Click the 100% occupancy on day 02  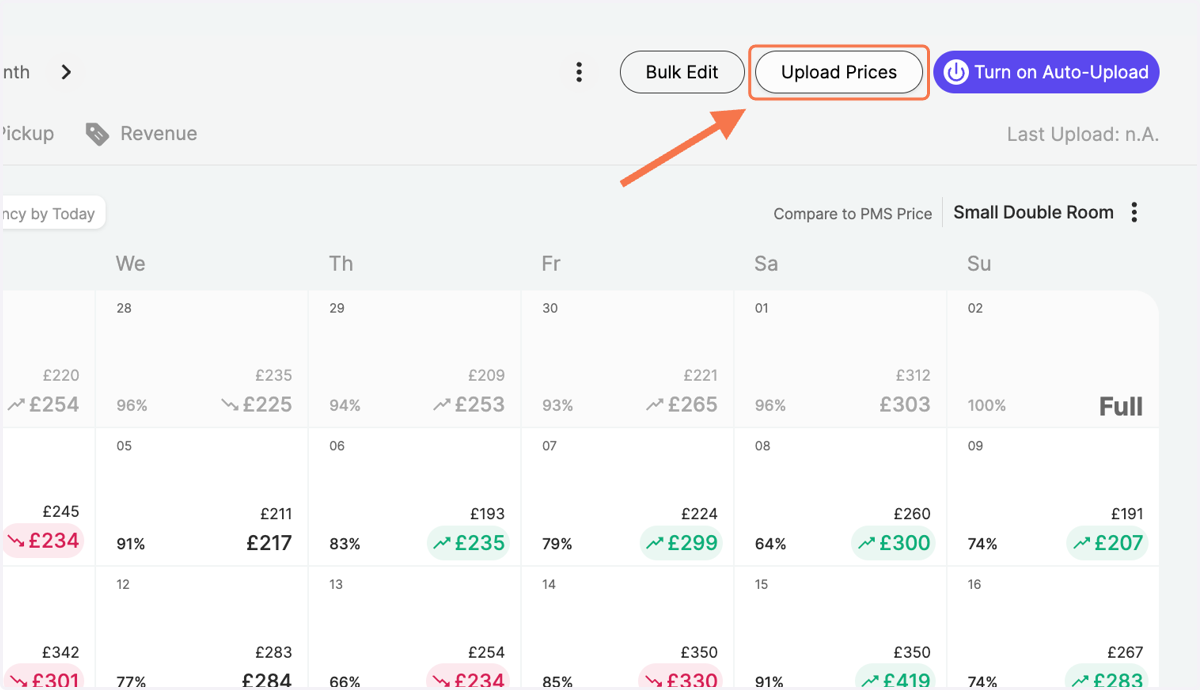pyautogui.click(x=987, y=406)
